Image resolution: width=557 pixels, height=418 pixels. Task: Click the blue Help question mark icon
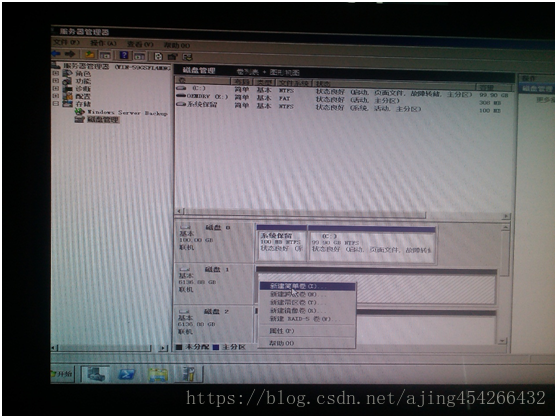click(124, 55)
